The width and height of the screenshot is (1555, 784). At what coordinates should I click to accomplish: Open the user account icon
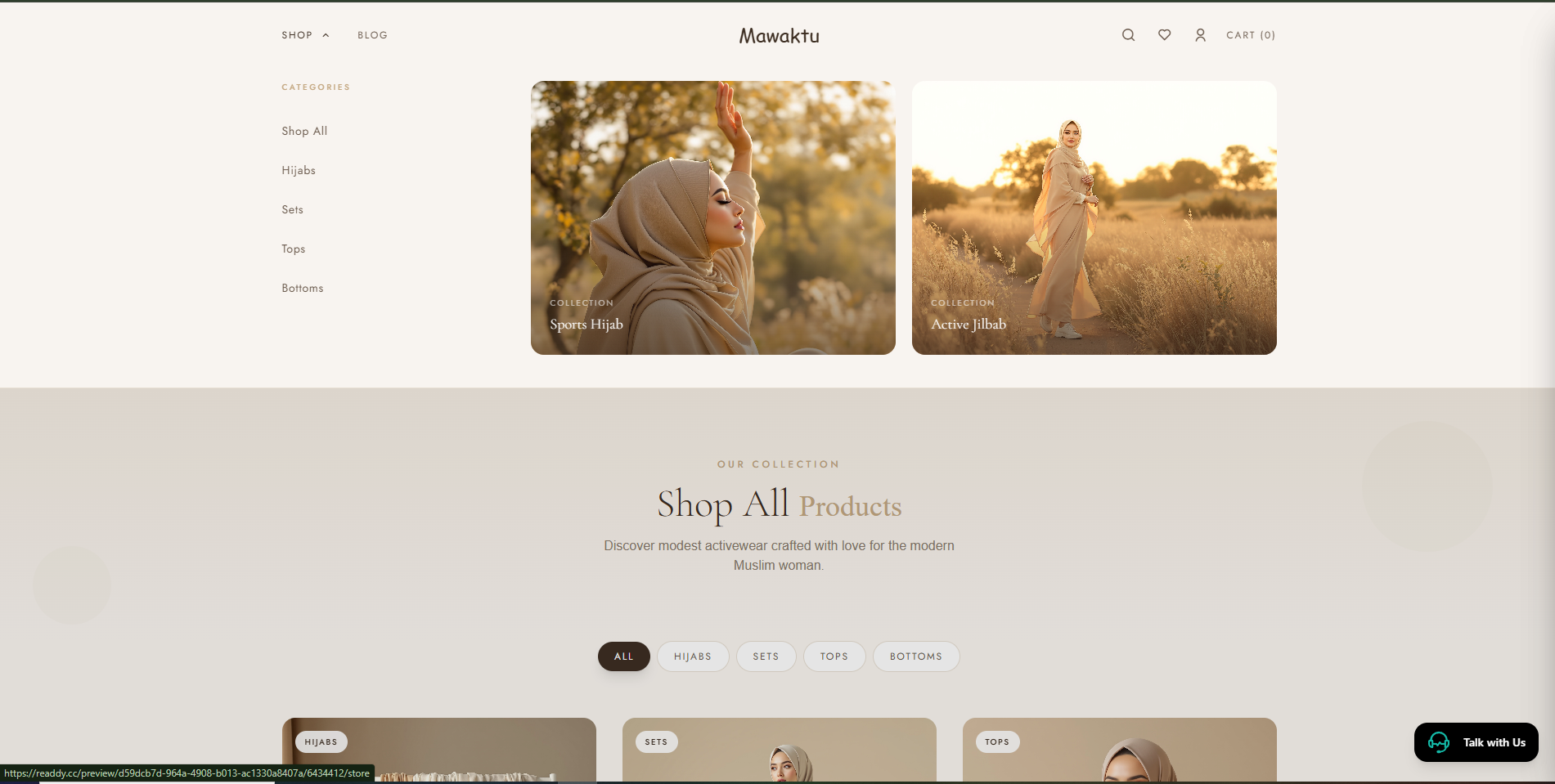coord(1200,35)
